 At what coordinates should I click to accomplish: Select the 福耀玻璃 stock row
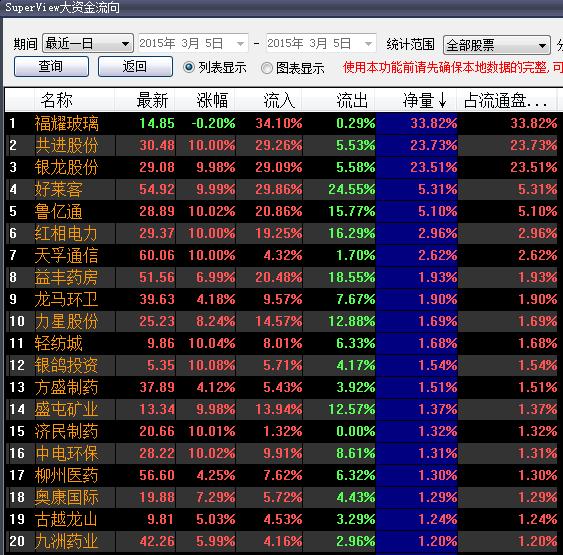[x=282, y=123]
